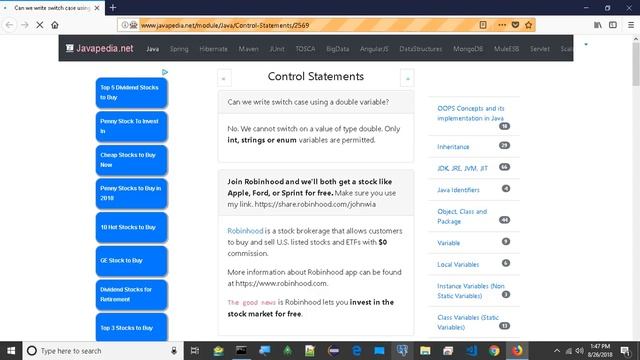The height and width of the screenshot is (360, 640).
Task: Select Spring in the site navbar
Action: (x=179, y=49)
